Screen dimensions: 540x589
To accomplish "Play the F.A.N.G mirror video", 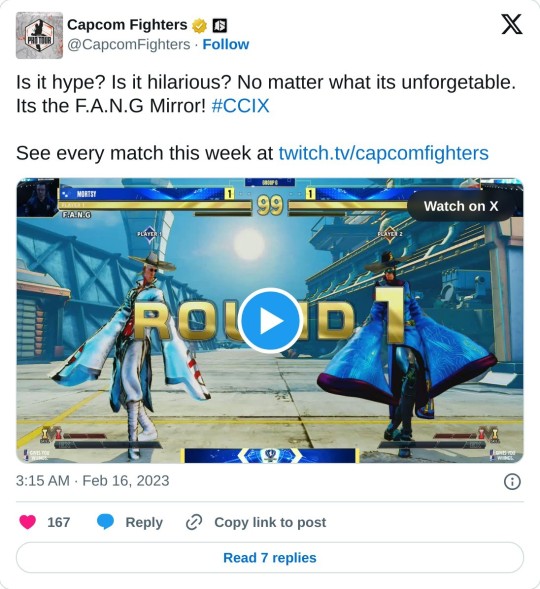I will [x=270, y=320].
